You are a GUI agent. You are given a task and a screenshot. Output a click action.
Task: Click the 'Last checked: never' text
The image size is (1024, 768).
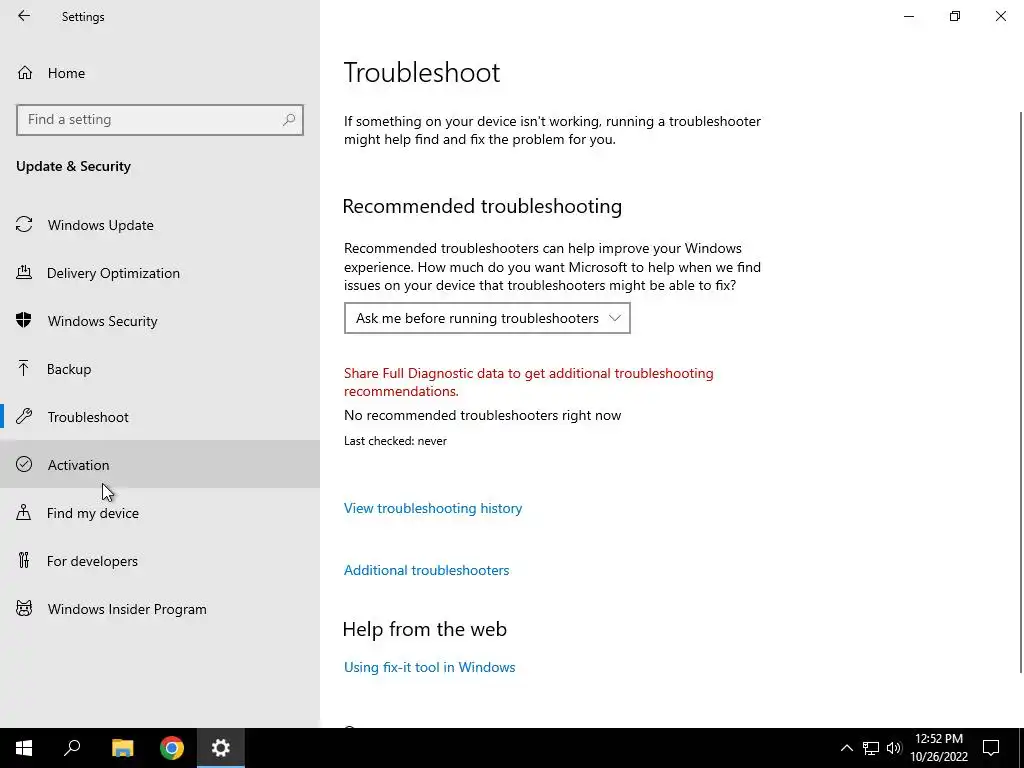coord(395,441)
